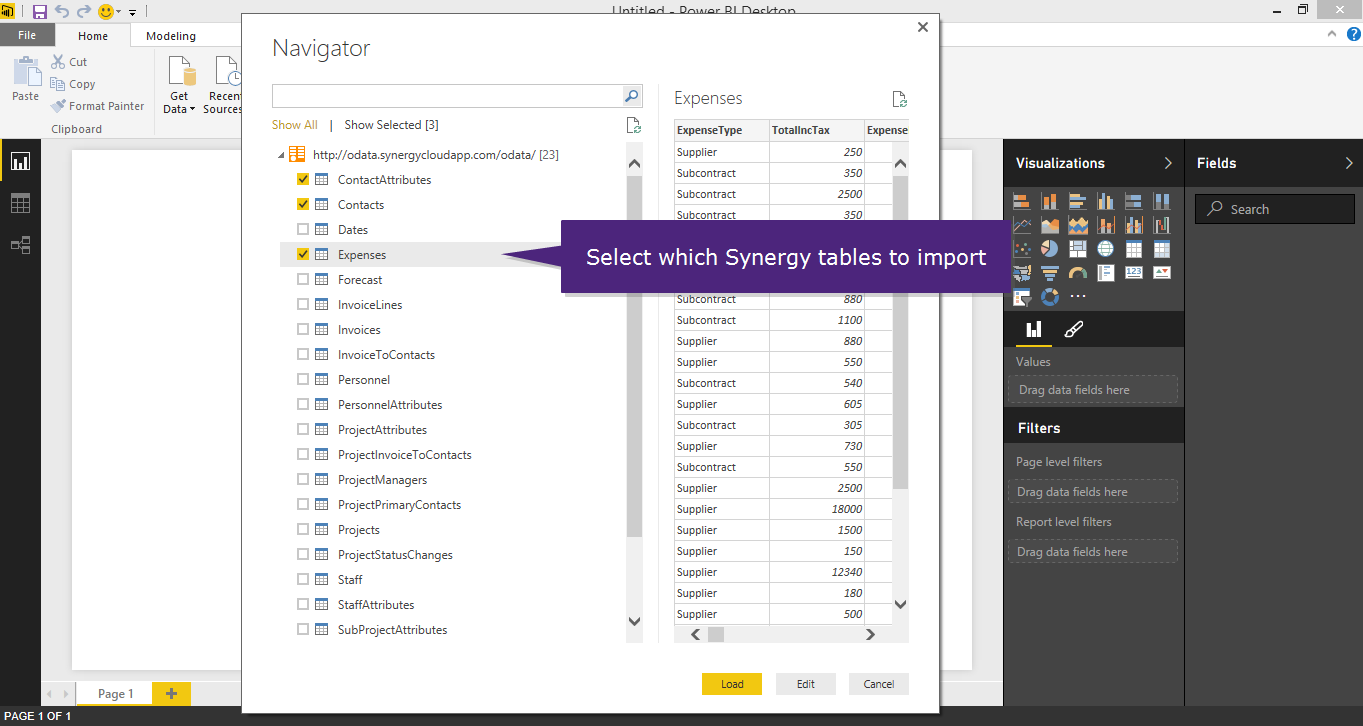The image size is (1363, 726).
Task: Choose the KPI visualization
Action: click(x=1161, y=272)
